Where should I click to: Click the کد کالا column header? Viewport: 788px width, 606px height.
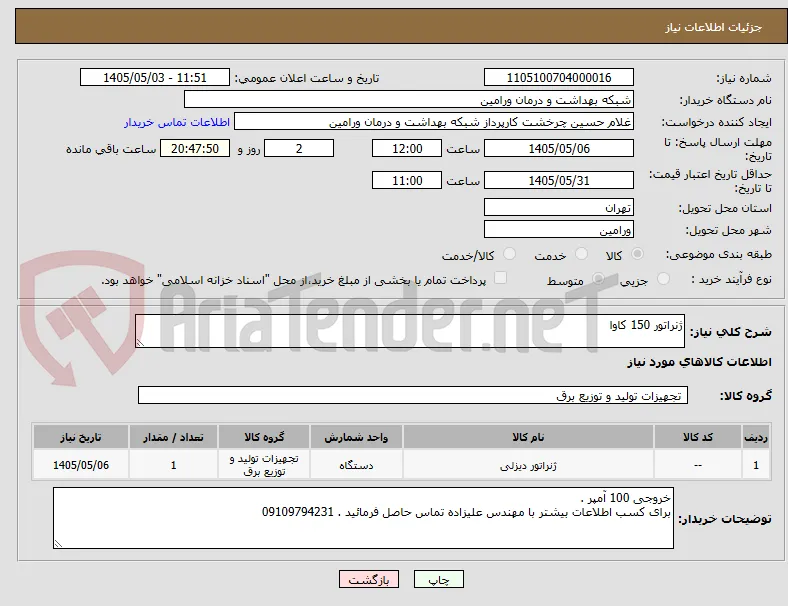point(698,437)
